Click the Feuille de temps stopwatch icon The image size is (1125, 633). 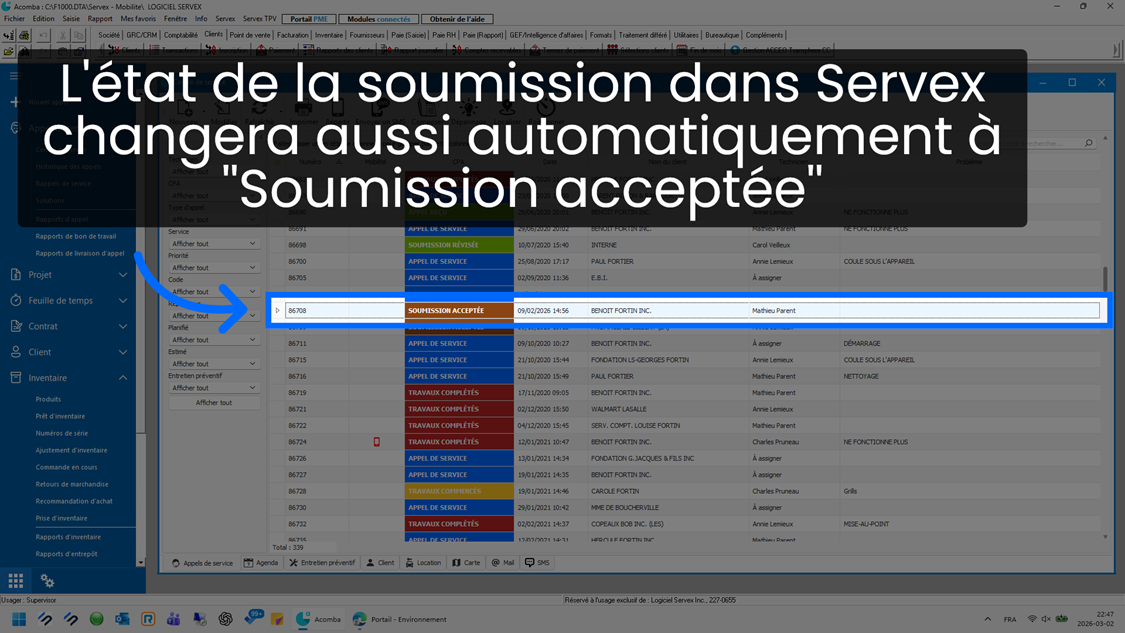[x=16, y=300]
